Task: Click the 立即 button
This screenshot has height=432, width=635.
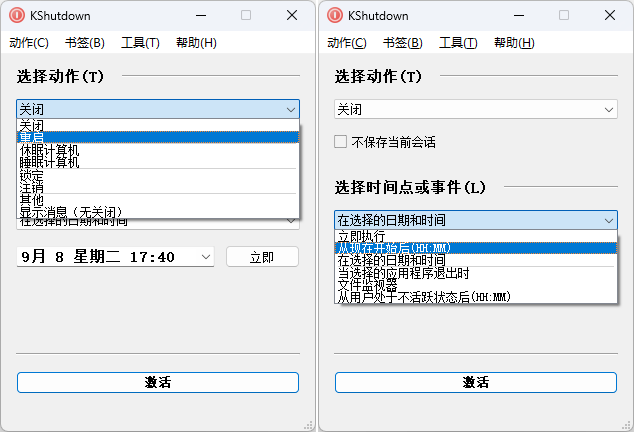Action: 262,257
